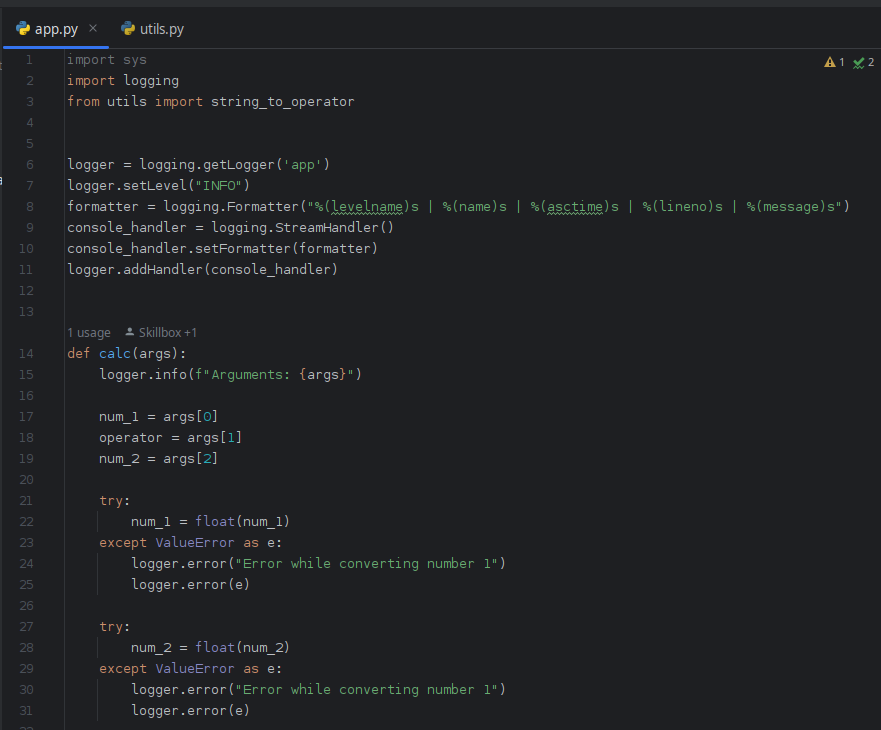Click 'StreamHandler' on line 9

pos(326,228)
